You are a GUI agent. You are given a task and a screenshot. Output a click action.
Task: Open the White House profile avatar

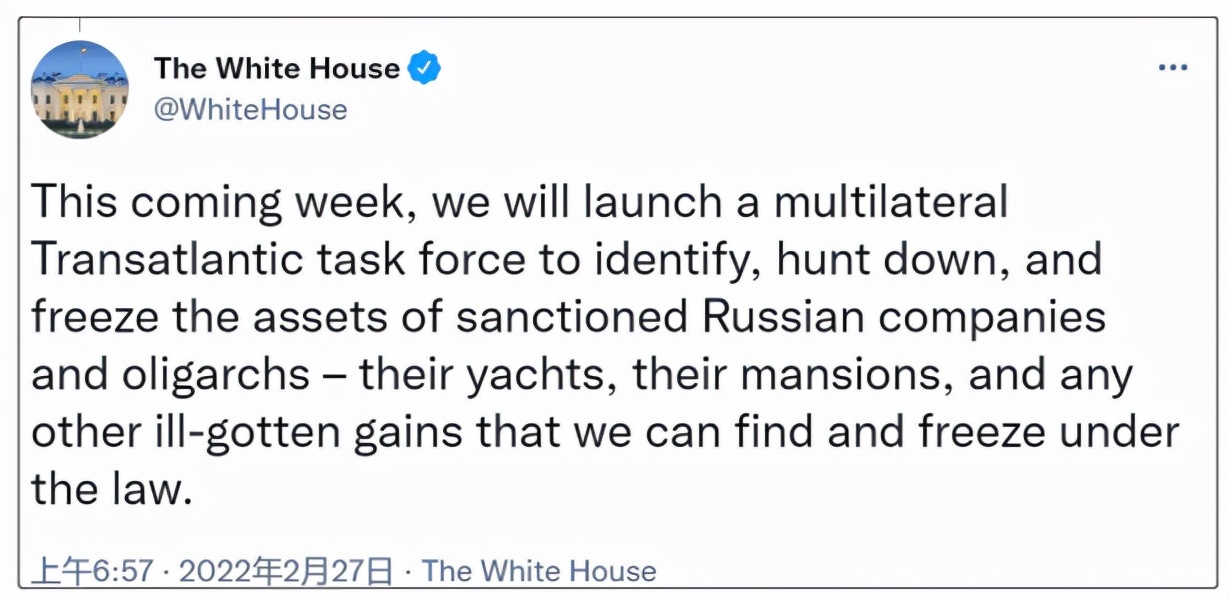pyautogui.click(x=80, y=90)
